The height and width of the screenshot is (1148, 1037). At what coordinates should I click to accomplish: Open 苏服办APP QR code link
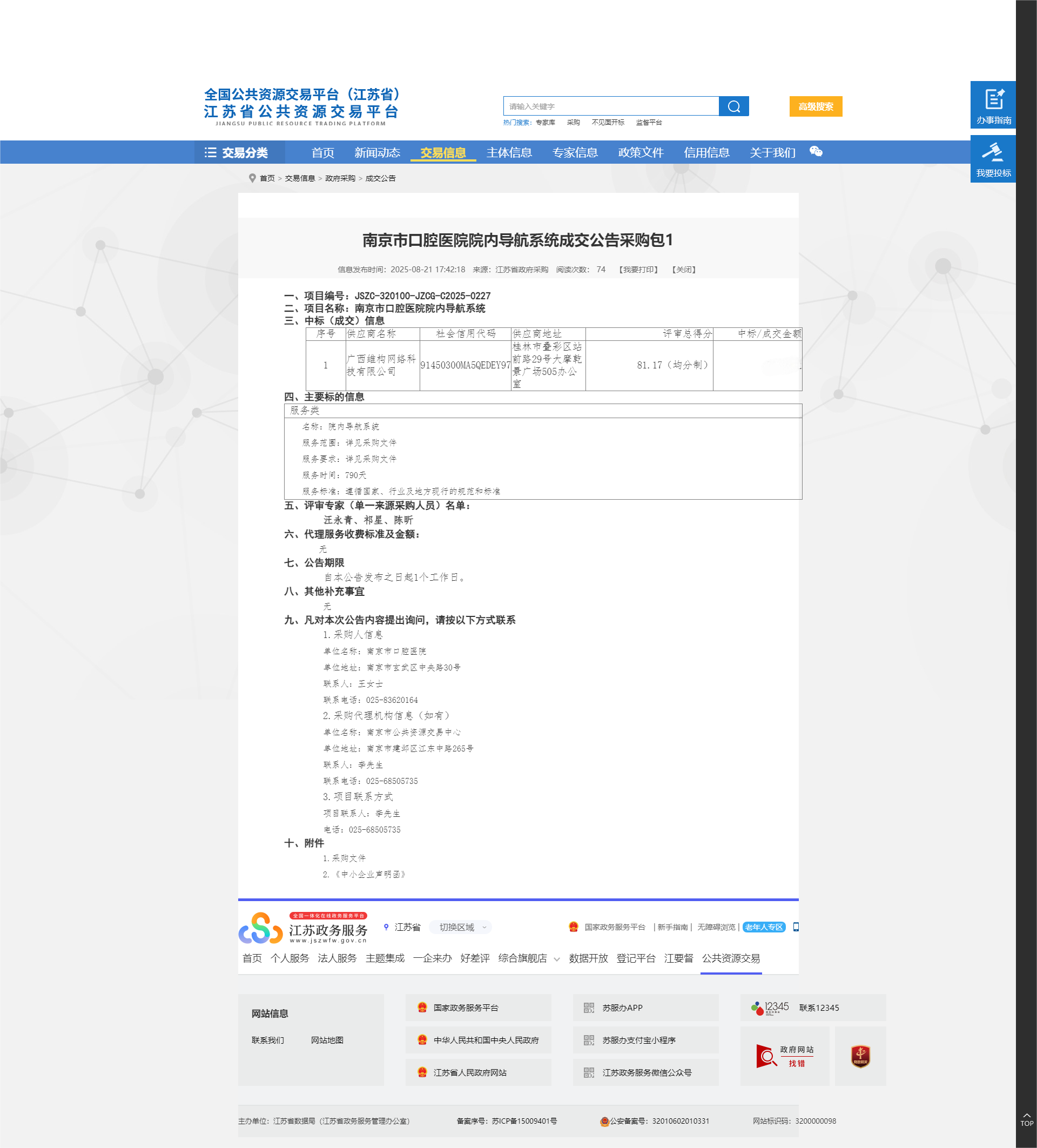click(x=622, y=1008)
